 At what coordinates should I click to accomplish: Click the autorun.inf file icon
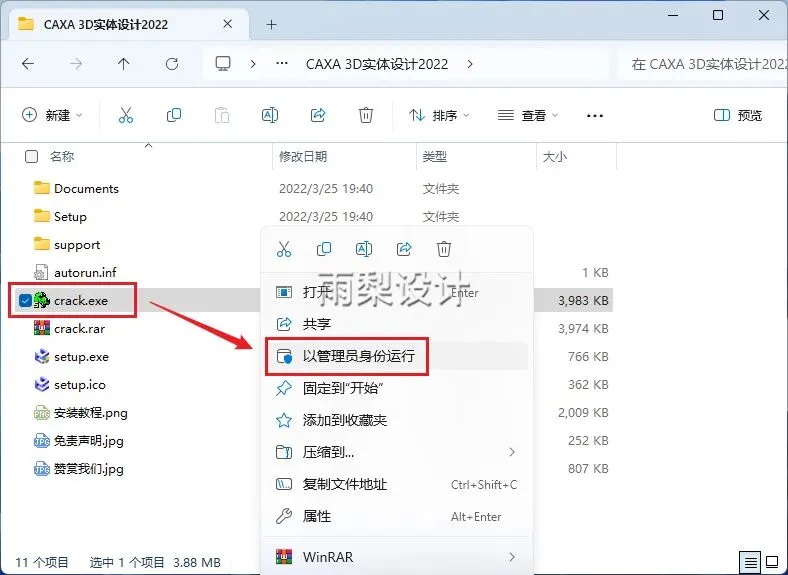coord(41,272)
